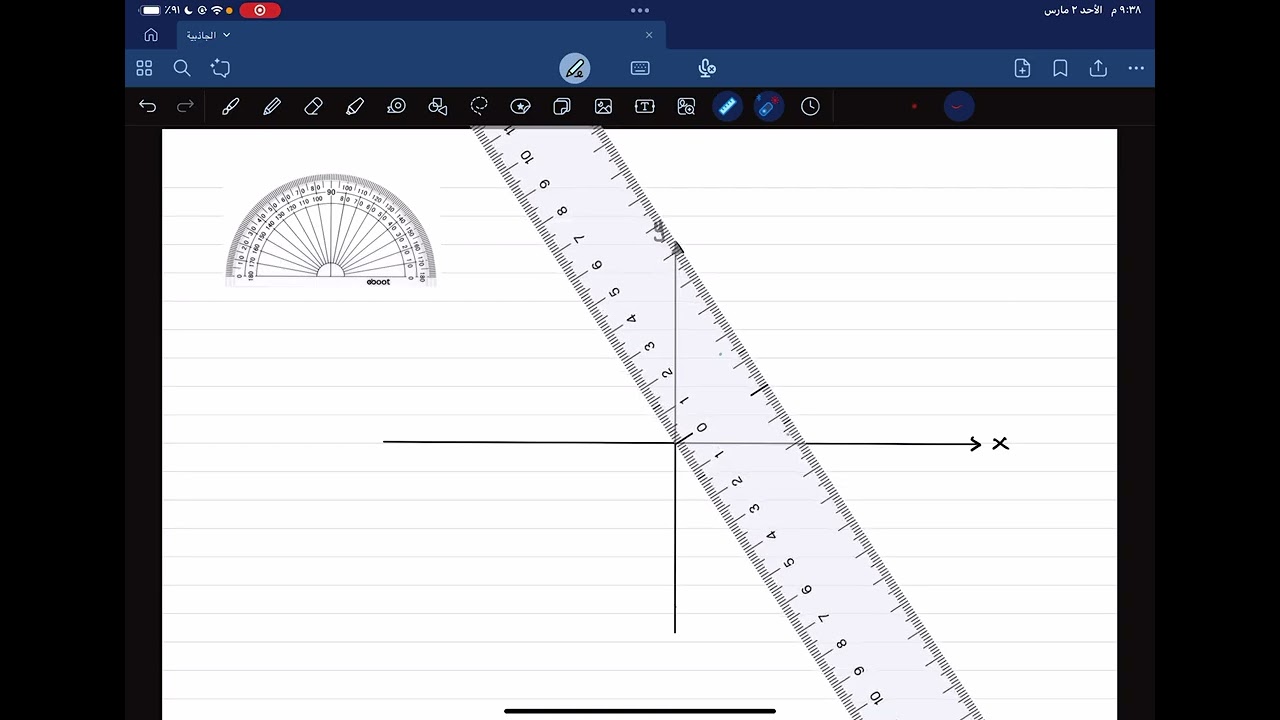Open the more options ellipsis menu
Image resolution: width=1280 pixels, height=720 pixels.
(1136, 68)
